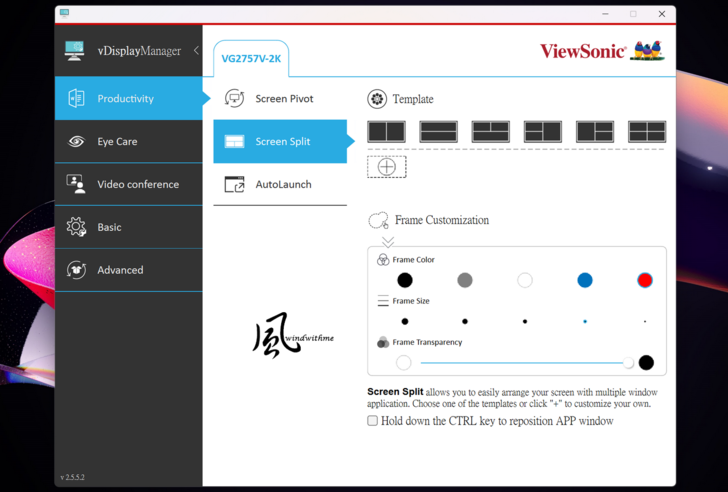Select the smallest frame size dot
Image resolution: width=728 pixels, height=492 pixels.
645,321
